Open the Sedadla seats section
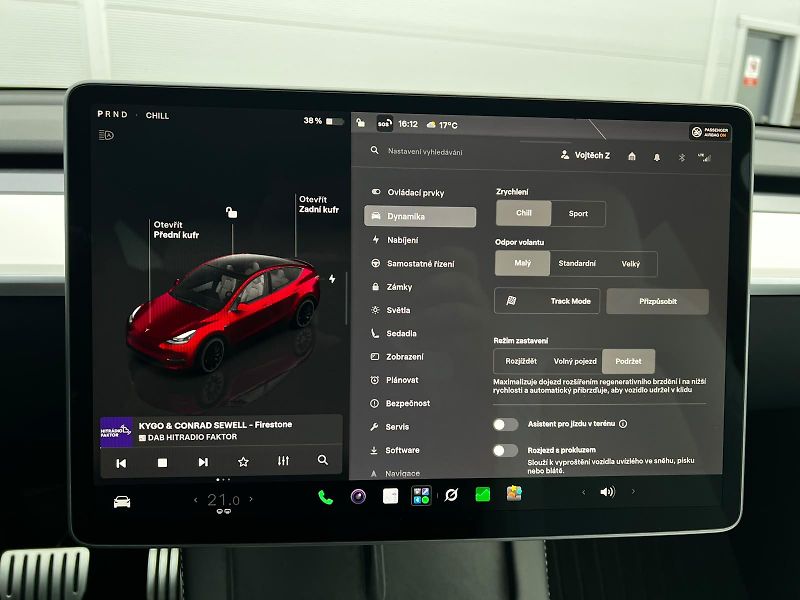The height and width of the screenshot is (600, 800). coord(394,333)
